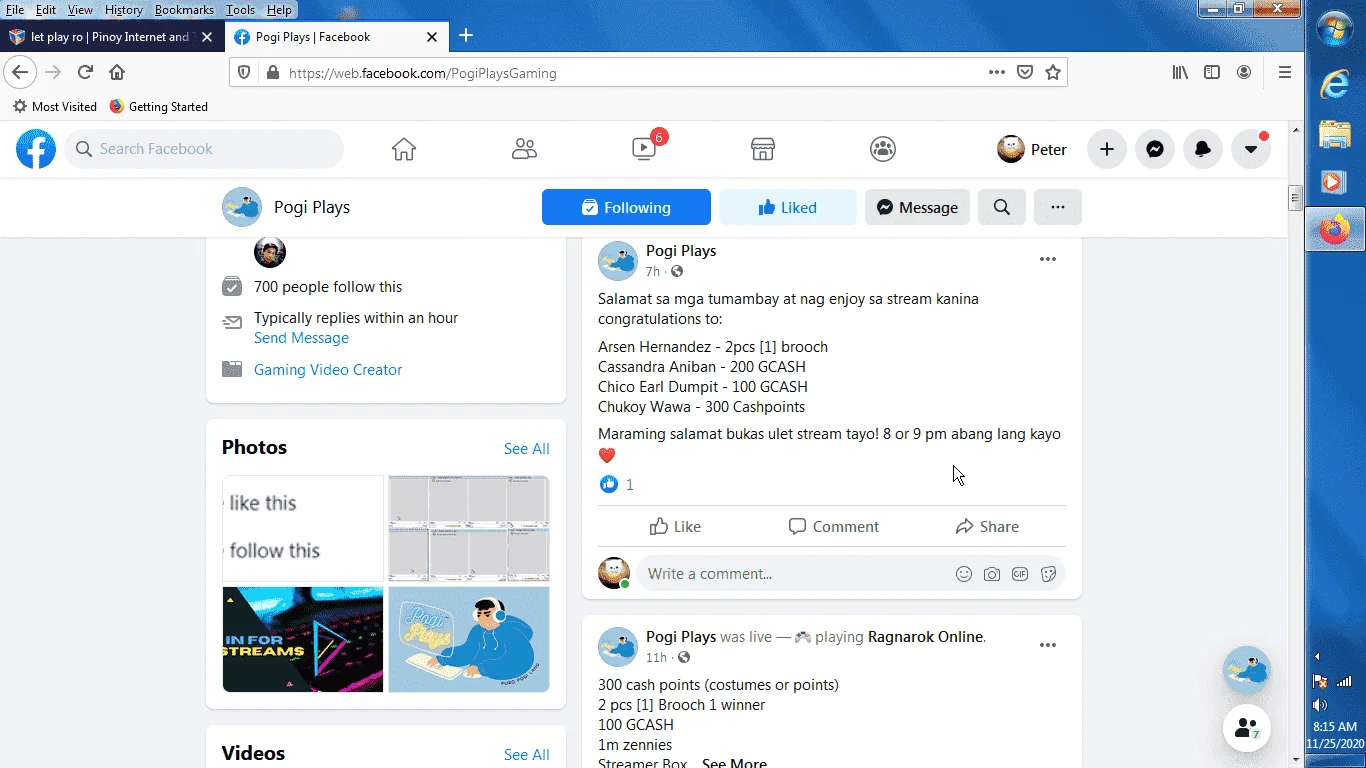
Task: Open Facebook Watch with 6 notifications
Action: [645, 148]
